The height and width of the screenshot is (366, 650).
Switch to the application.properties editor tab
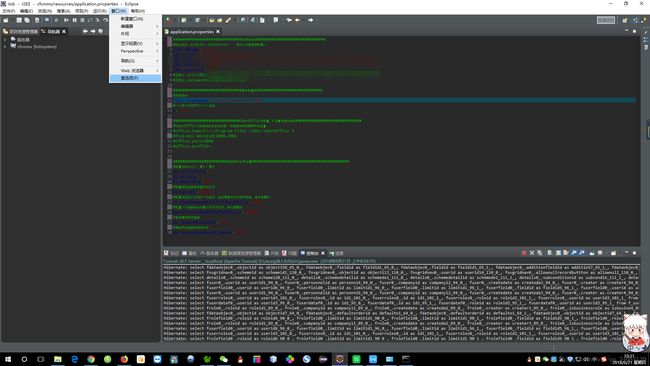pos(192,32)
